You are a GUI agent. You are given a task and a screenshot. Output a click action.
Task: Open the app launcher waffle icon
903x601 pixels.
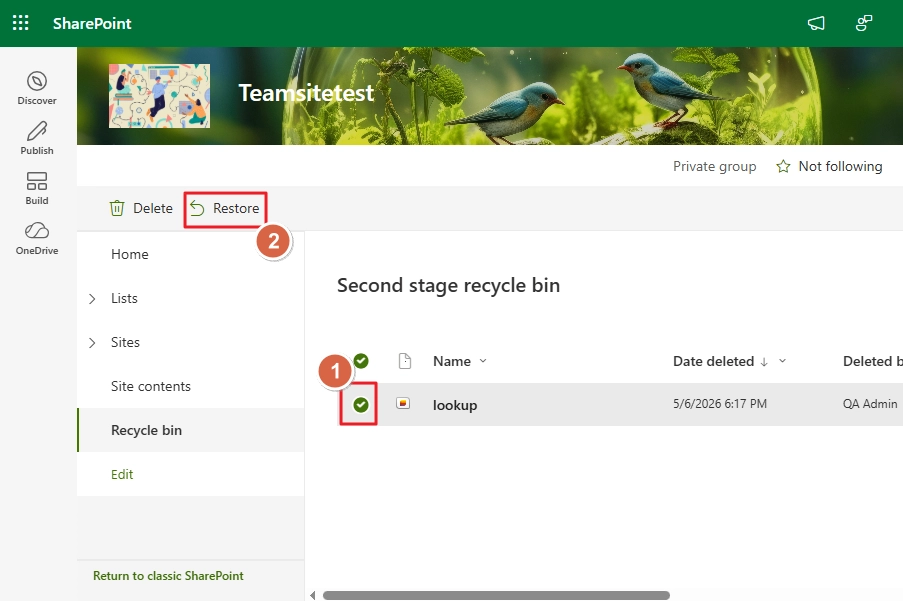(21, 23)
